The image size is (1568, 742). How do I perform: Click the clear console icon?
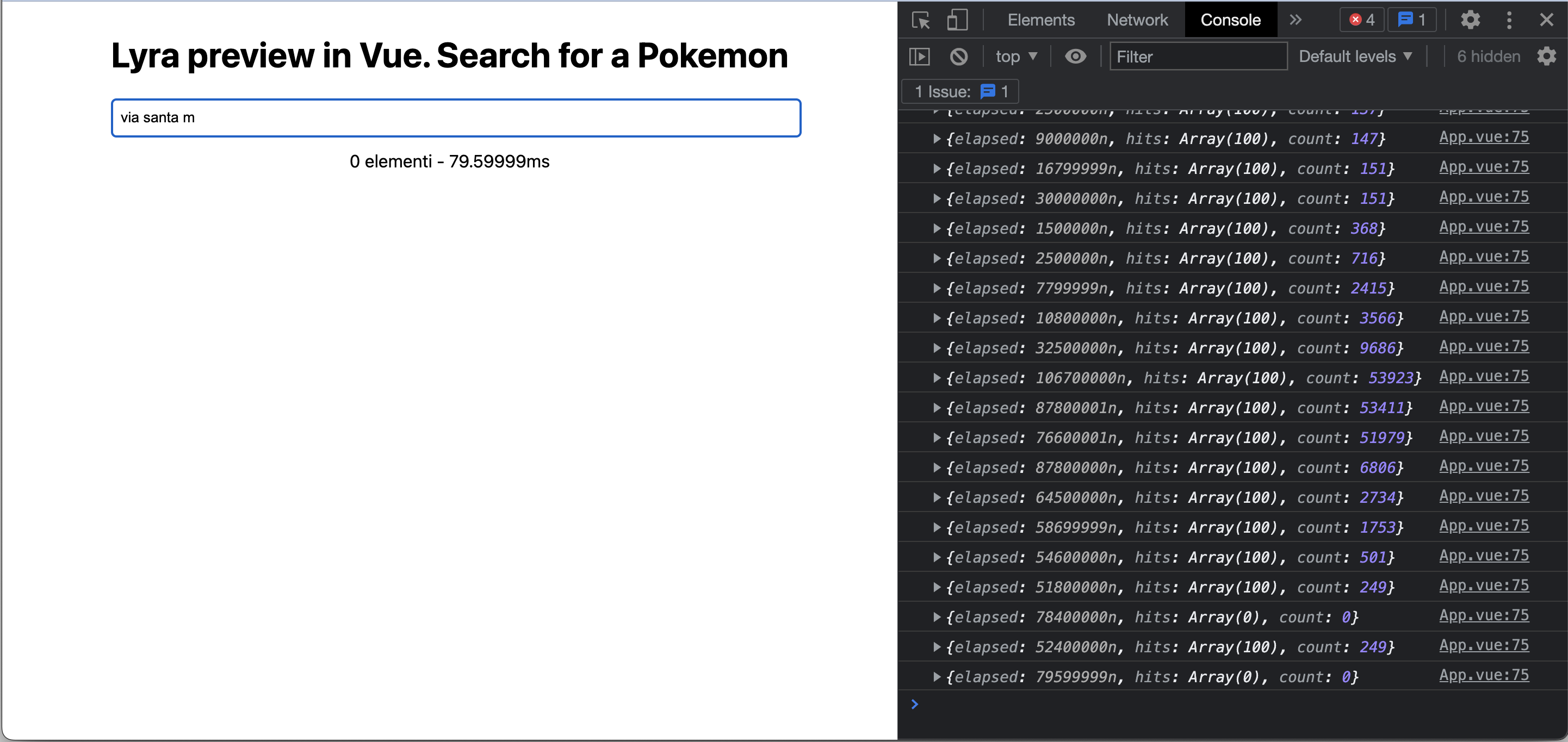959,56
